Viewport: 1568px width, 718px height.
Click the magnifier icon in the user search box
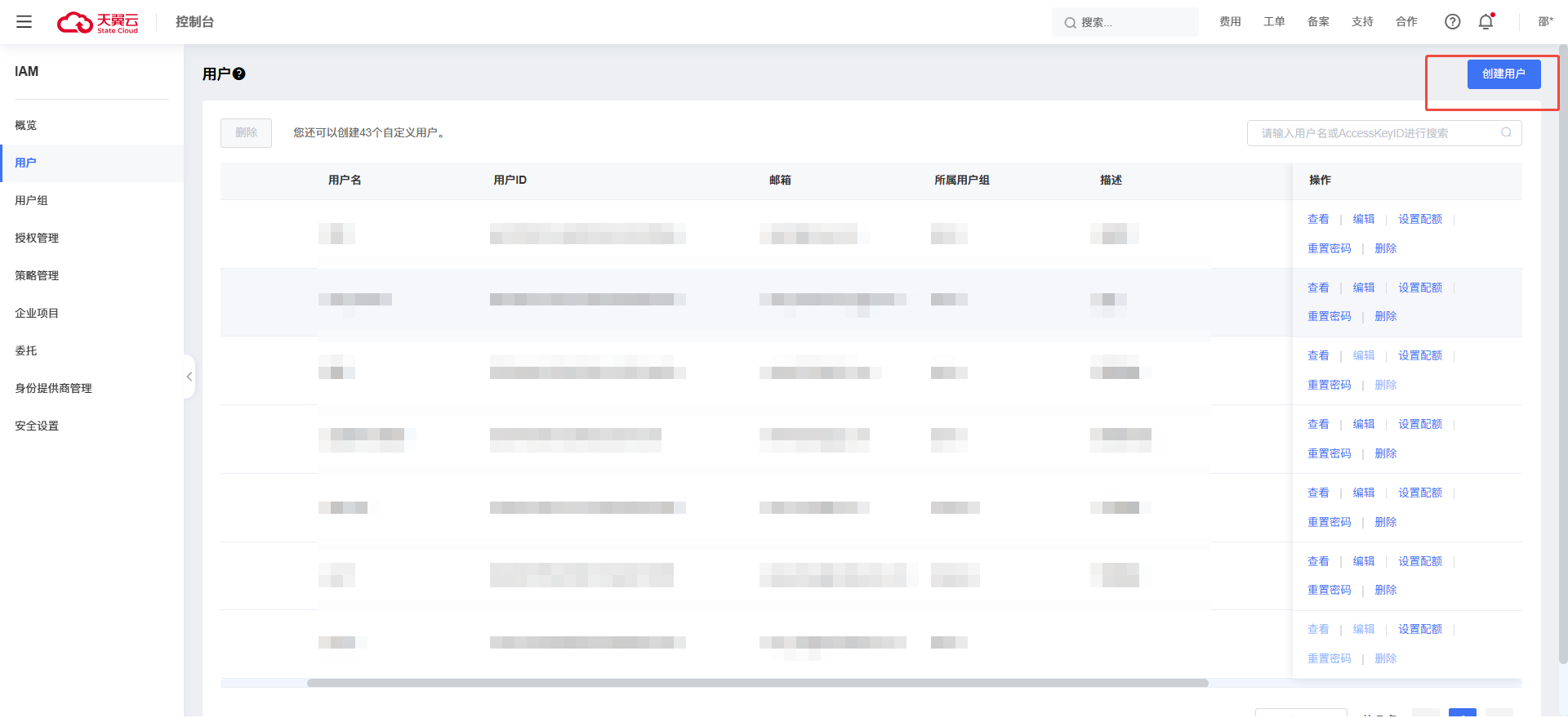point(1506,132)
